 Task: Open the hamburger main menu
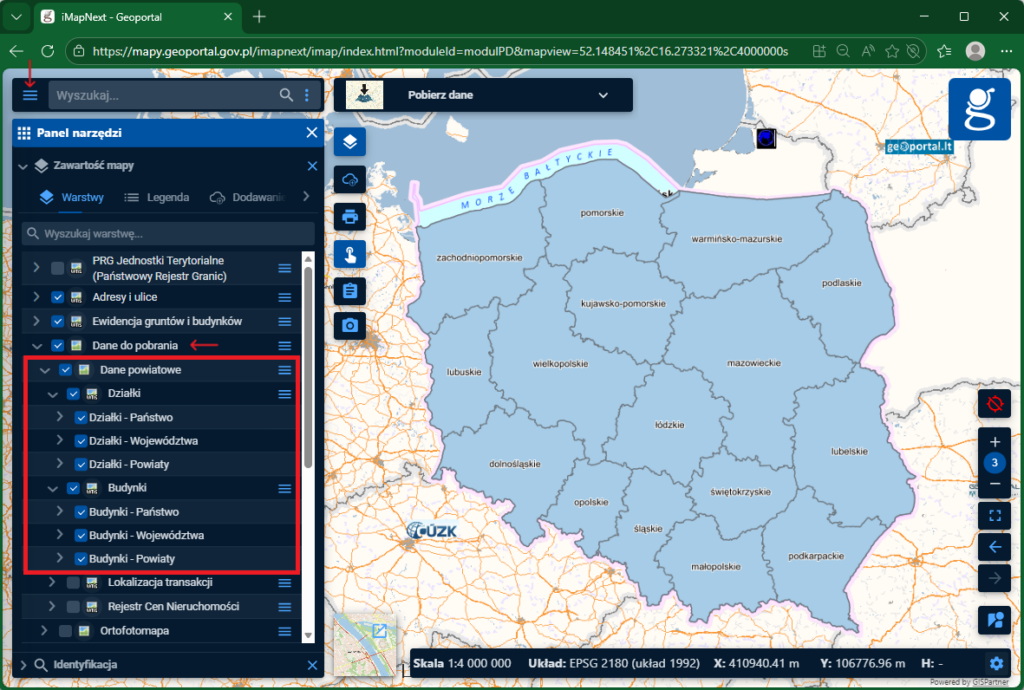pyautogui.click(x=30, y=95)
